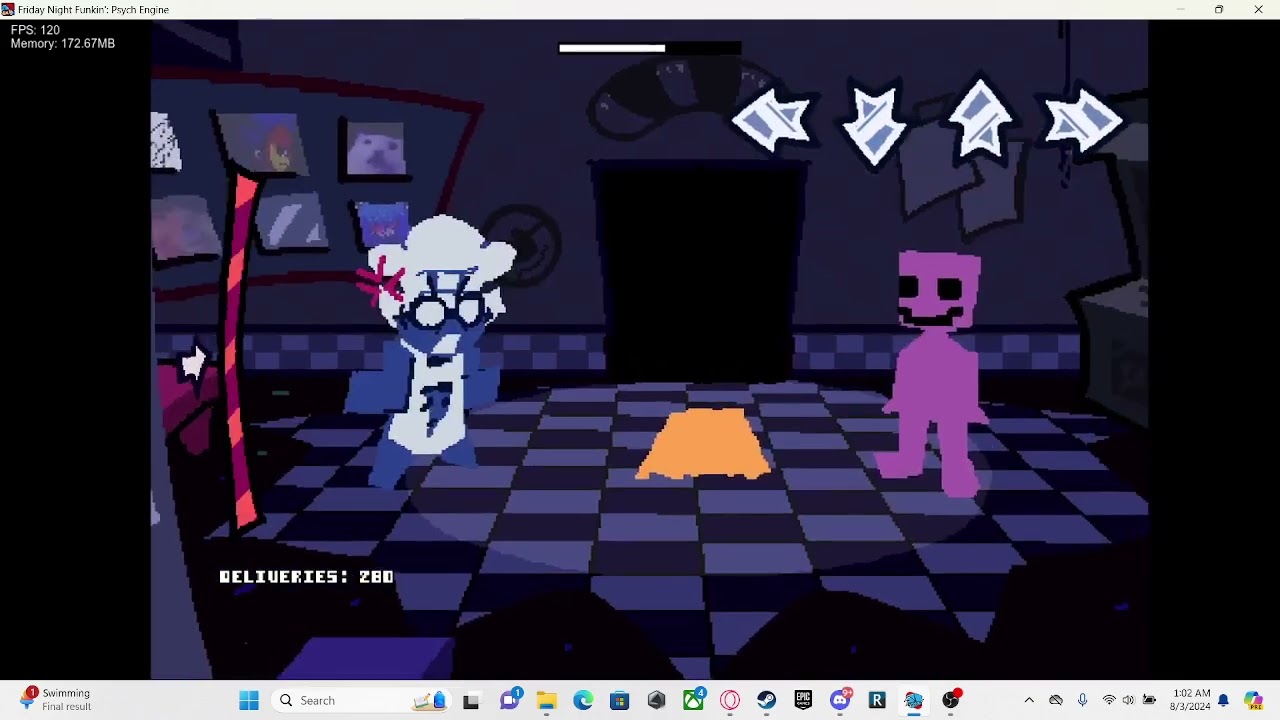This screenshot has width=1280, height=720.
Task: Click the Psych Engine window title icon
Action: (8, 9)
